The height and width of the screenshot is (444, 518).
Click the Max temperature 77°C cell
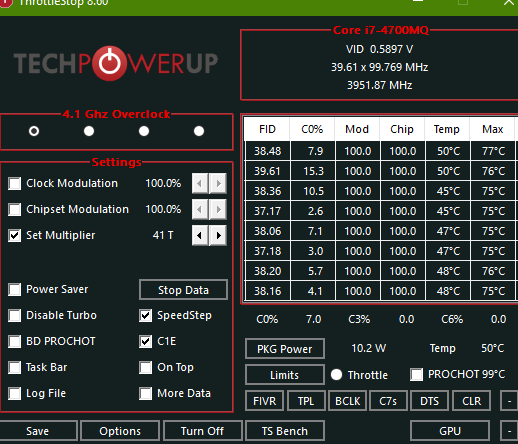tap(493, 151)
